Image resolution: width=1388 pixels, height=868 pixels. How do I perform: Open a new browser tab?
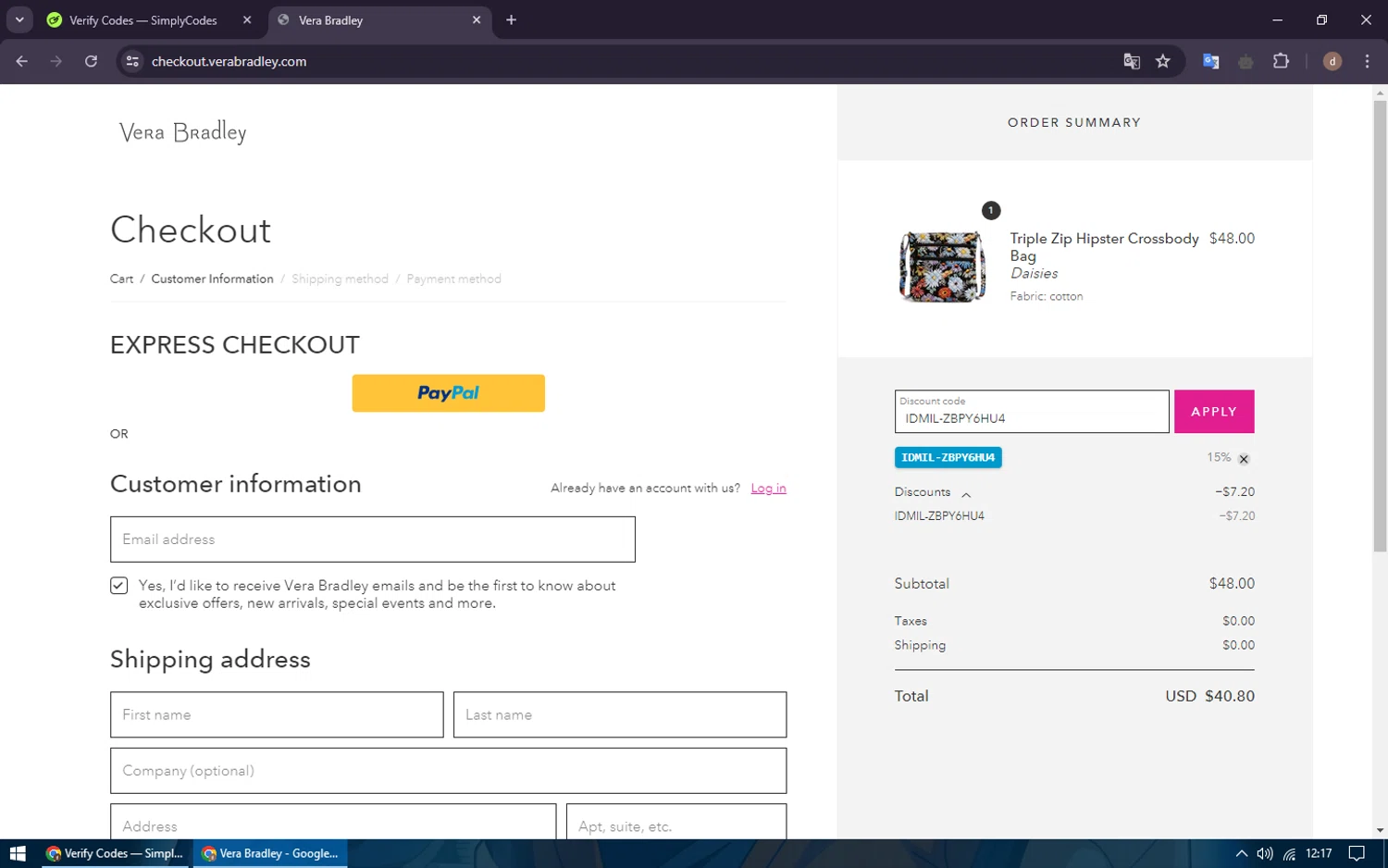click(x=511, y=19)
